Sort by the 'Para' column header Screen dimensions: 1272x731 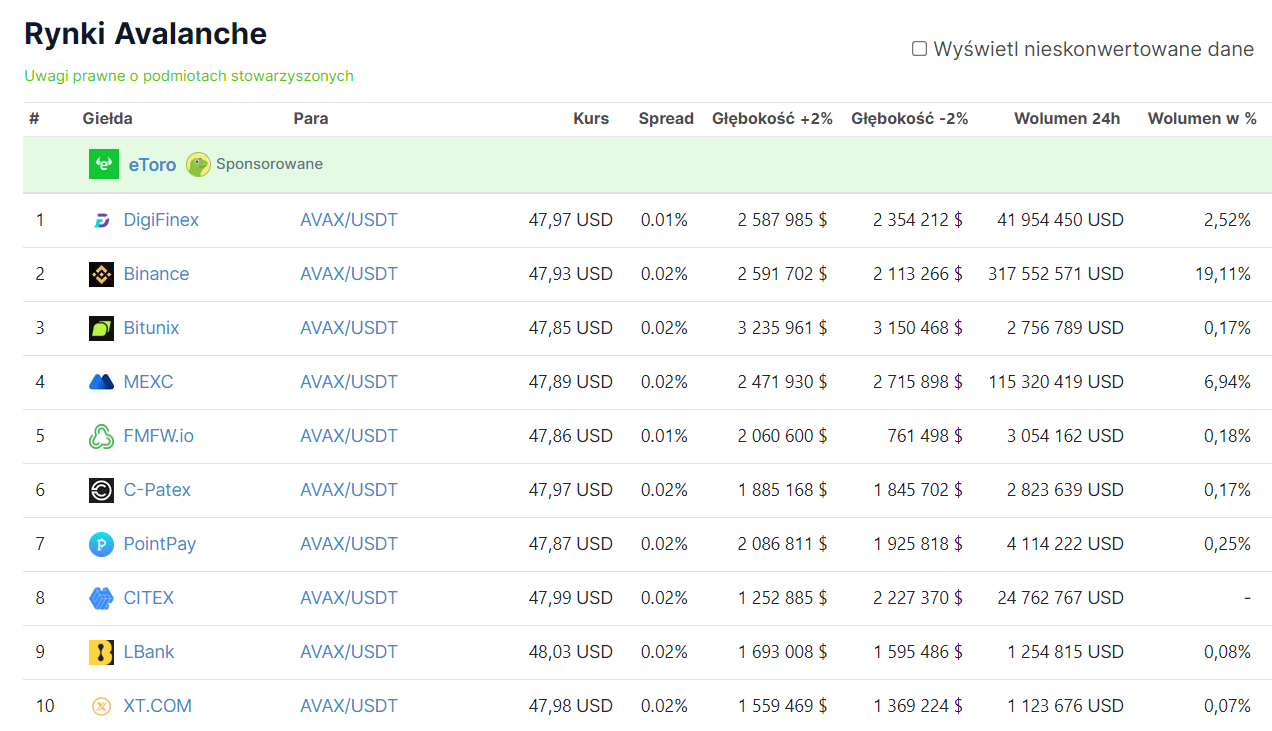tap(311, 118)
